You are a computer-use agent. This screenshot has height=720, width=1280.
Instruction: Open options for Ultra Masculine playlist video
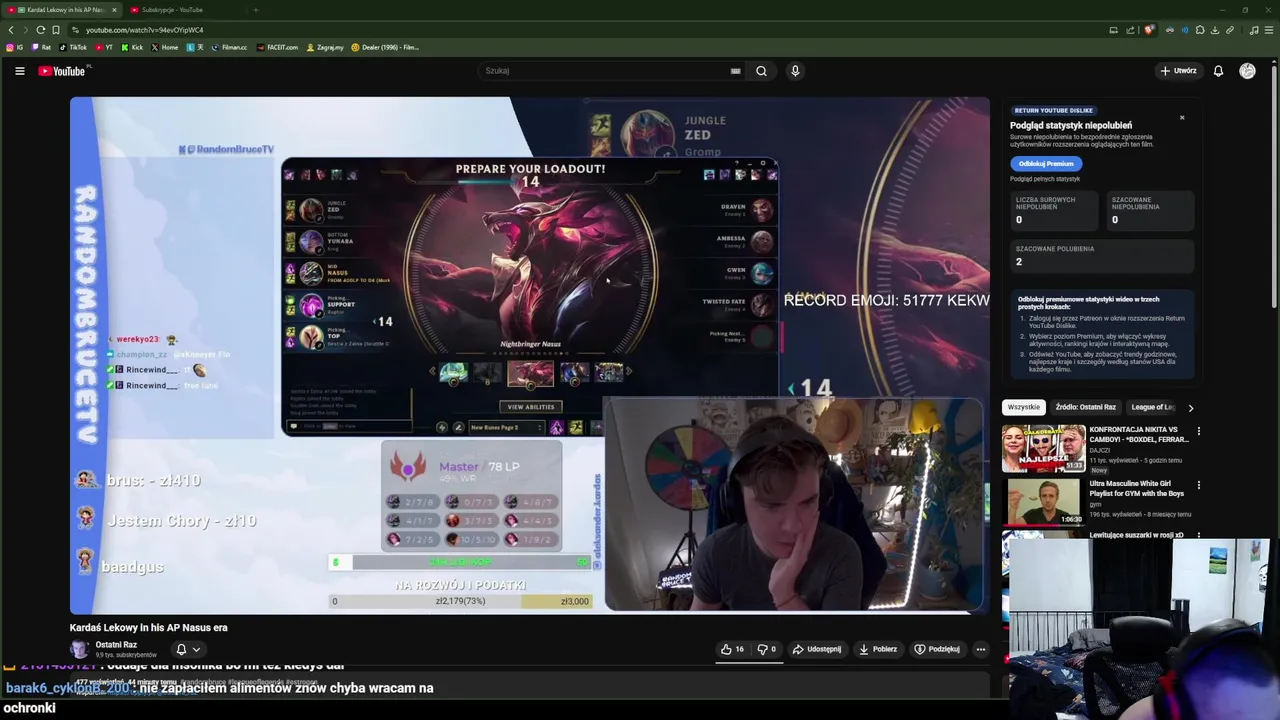pos(1198,485)
